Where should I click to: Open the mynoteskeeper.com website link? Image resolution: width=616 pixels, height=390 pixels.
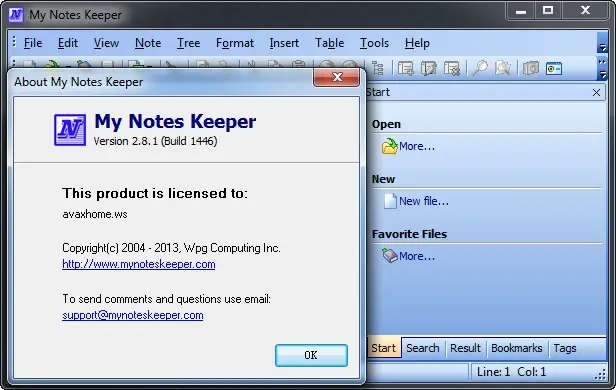click(139, 264)
